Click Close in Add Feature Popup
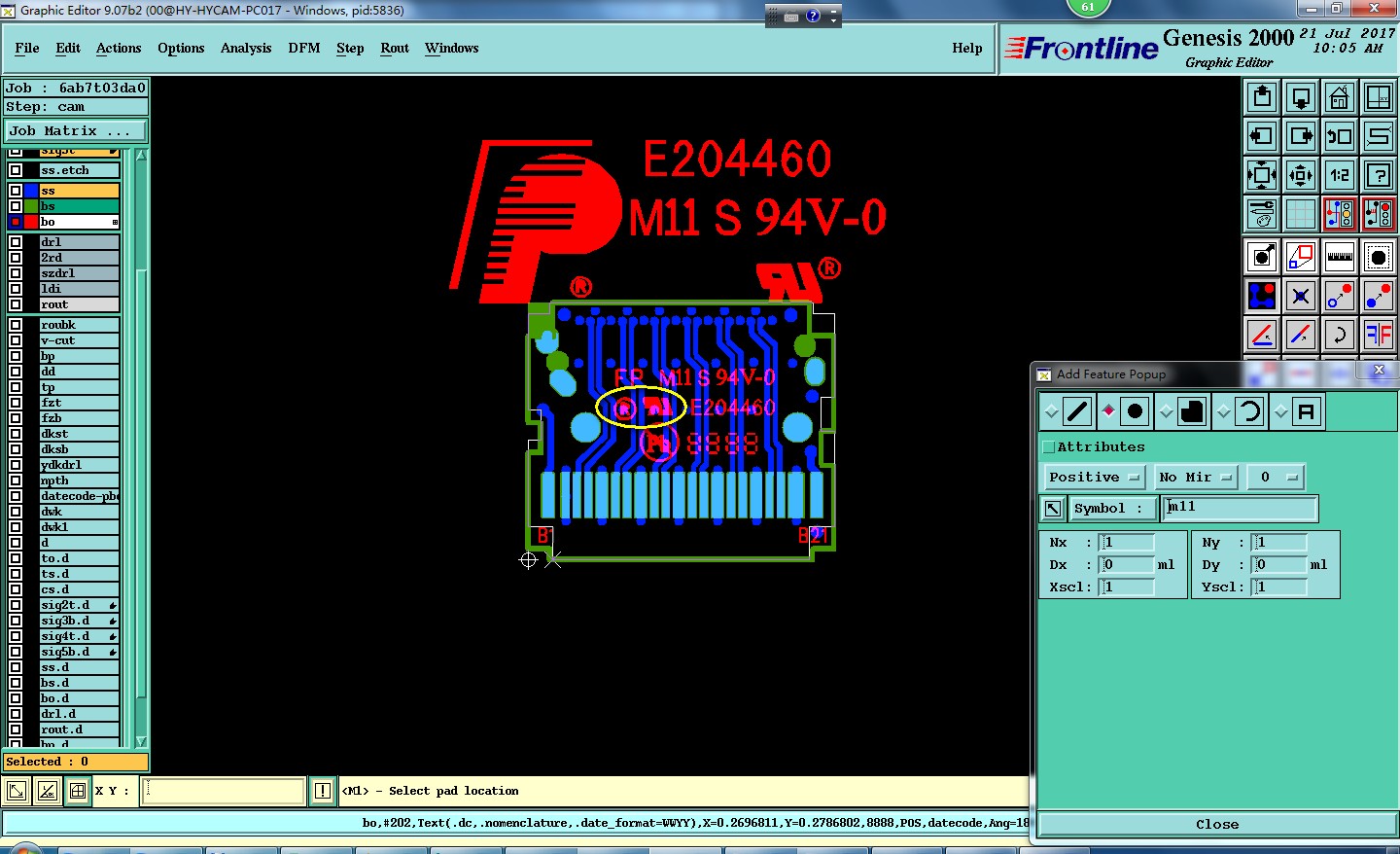1400x854 pixels. (x=1217, y=824)
